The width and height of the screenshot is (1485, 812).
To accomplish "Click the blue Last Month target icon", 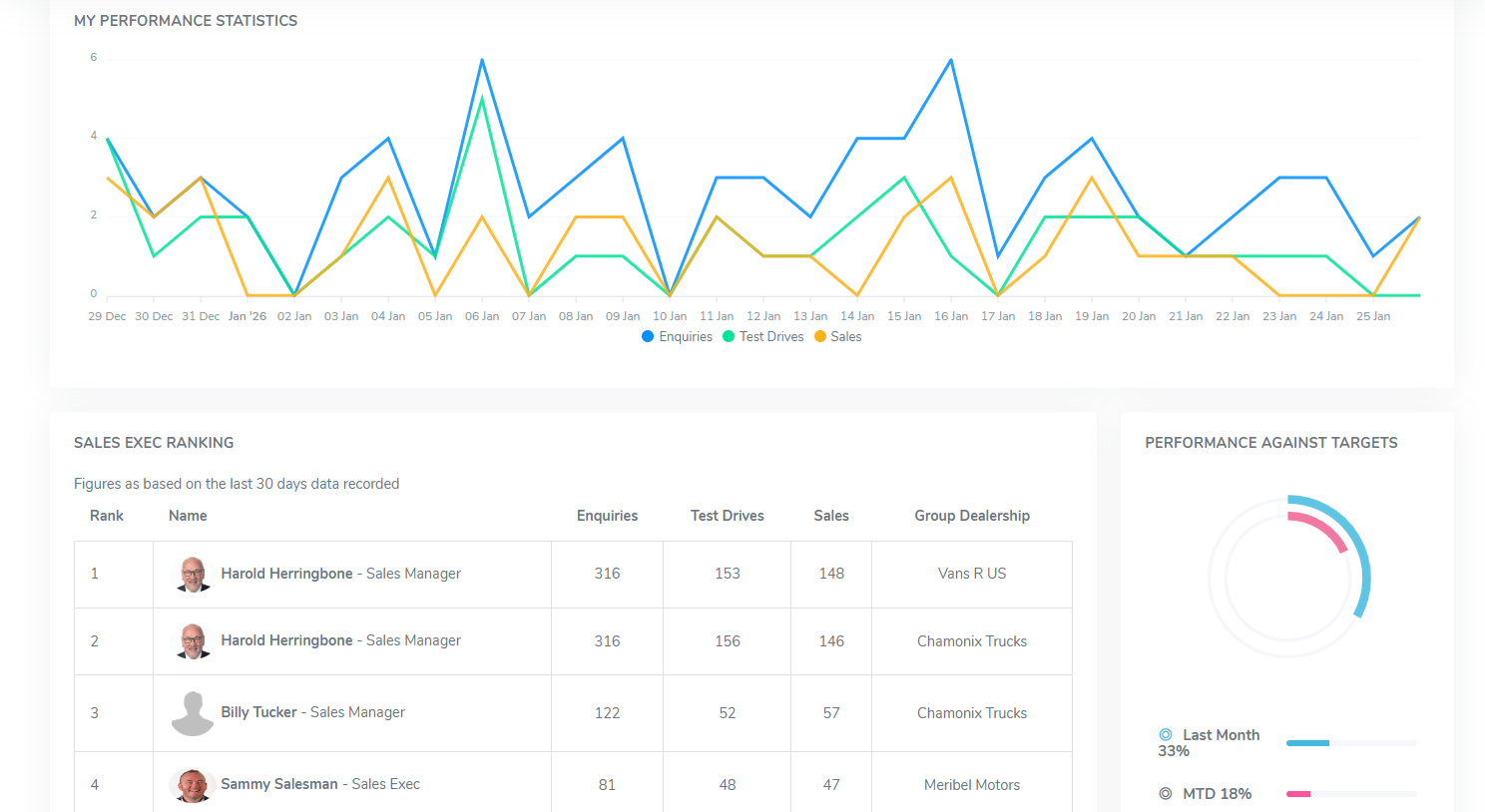I will coord(1165,735).
